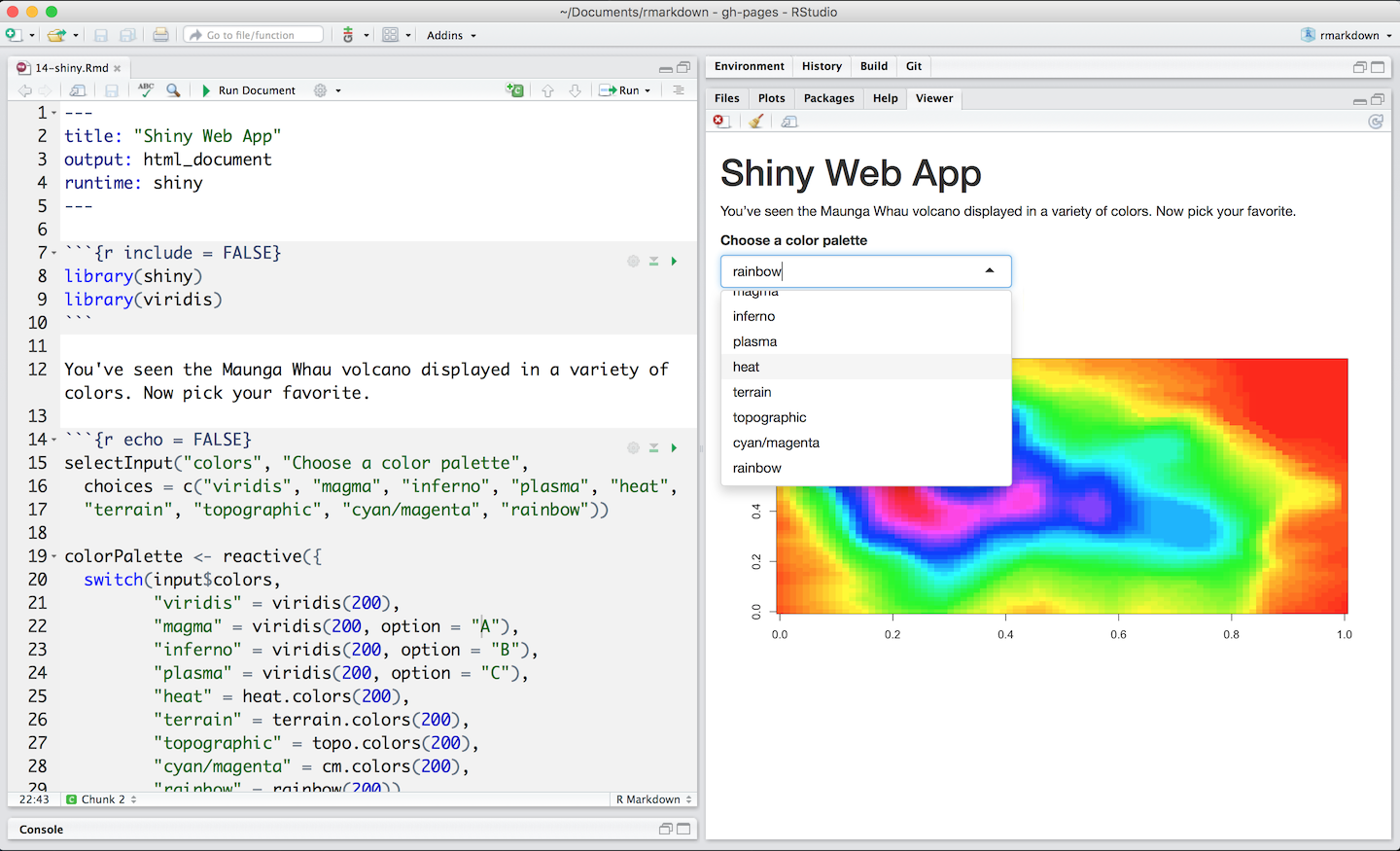Collapse the chunk fold at line 7
The height and width of the screenshot is (851, 1400).
tap(54, 254)
